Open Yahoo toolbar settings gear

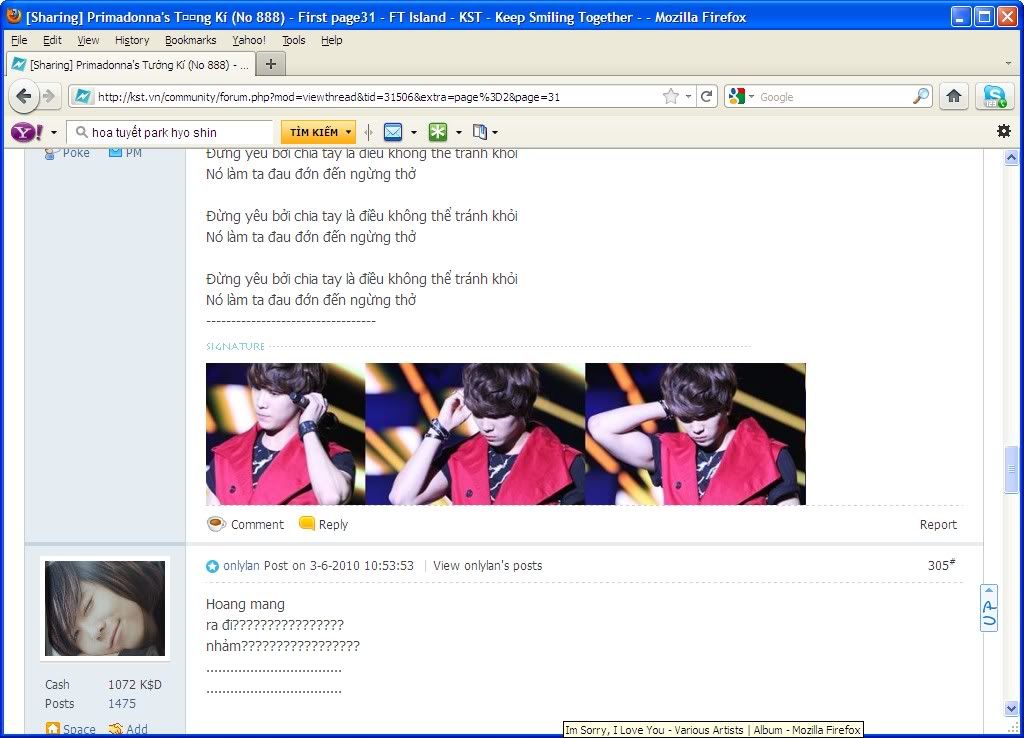coord(1004,131)
